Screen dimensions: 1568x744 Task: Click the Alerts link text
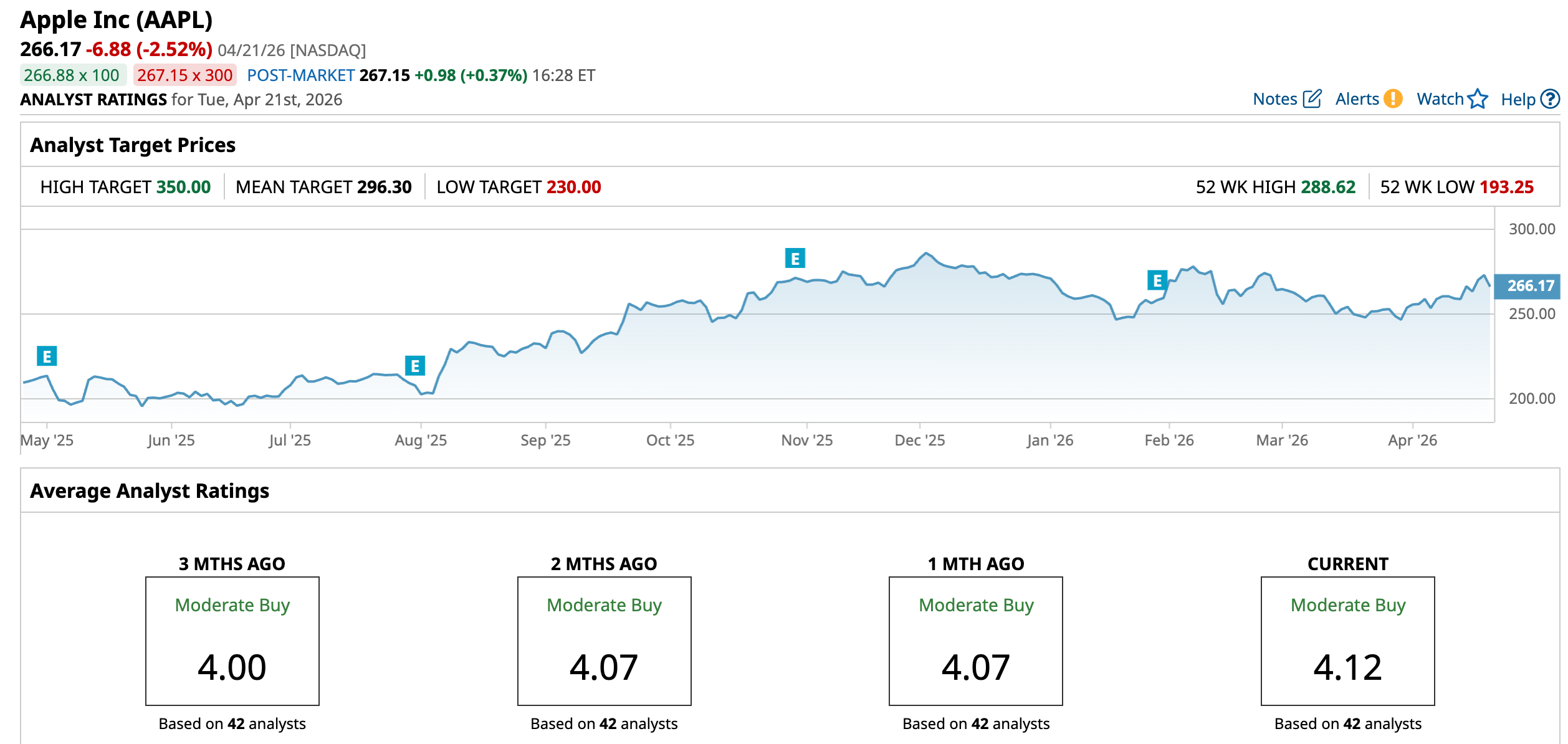(1357, 99)
